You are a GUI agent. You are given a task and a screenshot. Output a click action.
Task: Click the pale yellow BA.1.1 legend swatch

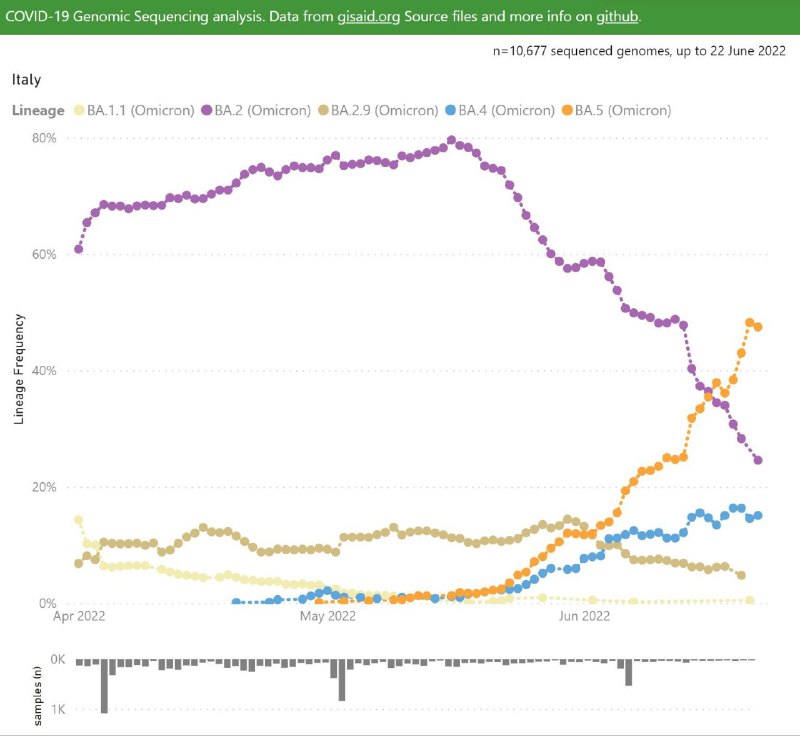pos(79,110)
